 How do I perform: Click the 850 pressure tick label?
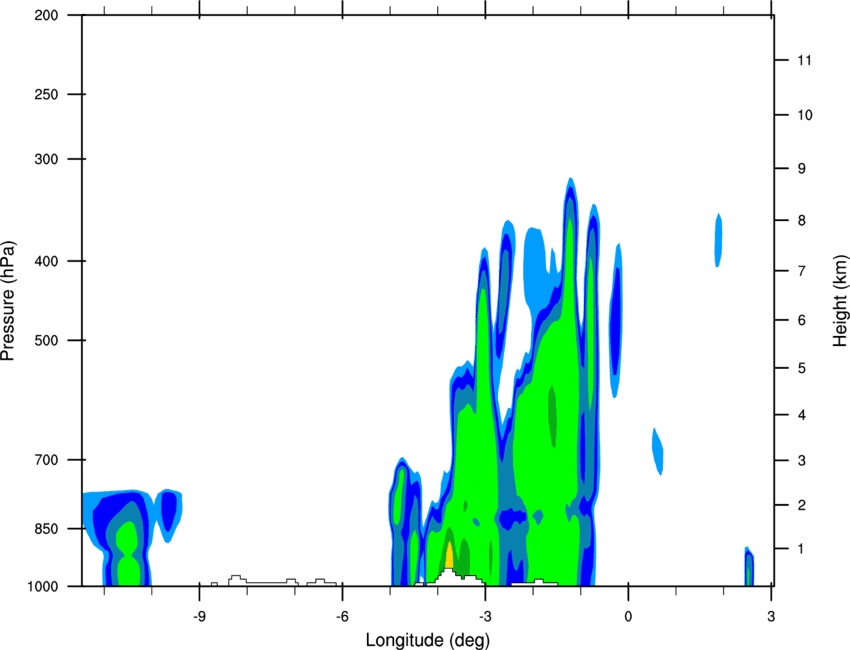pos(47,528)
